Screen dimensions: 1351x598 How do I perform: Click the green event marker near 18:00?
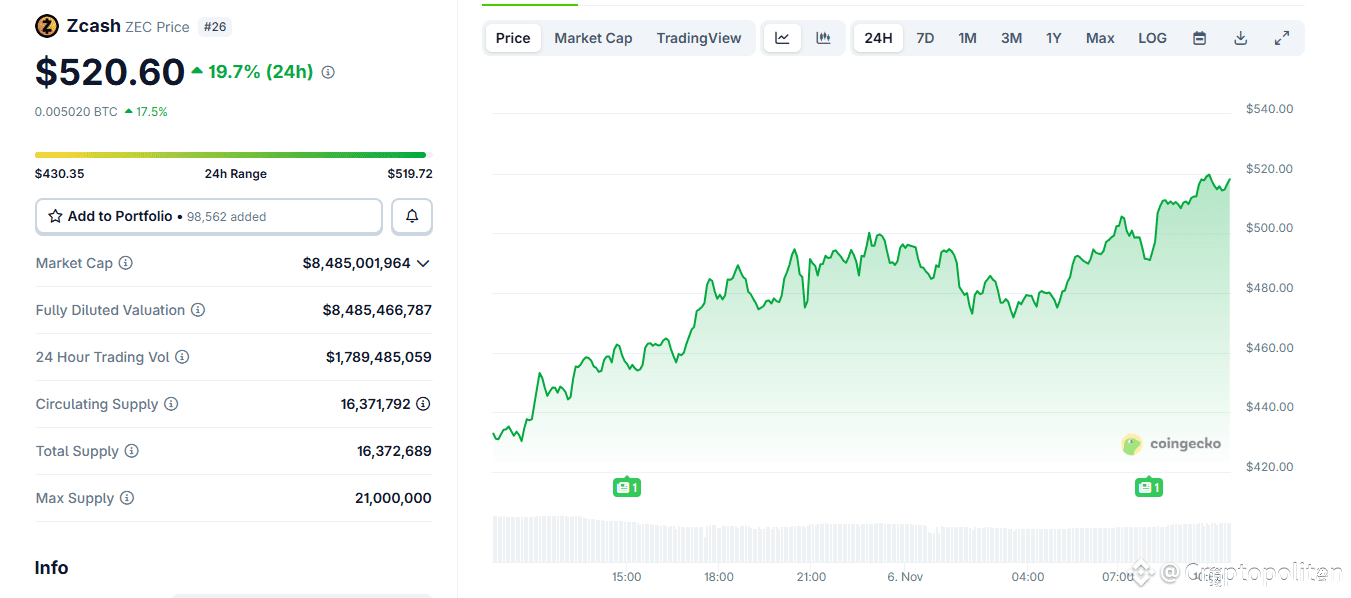click(626, 487)
